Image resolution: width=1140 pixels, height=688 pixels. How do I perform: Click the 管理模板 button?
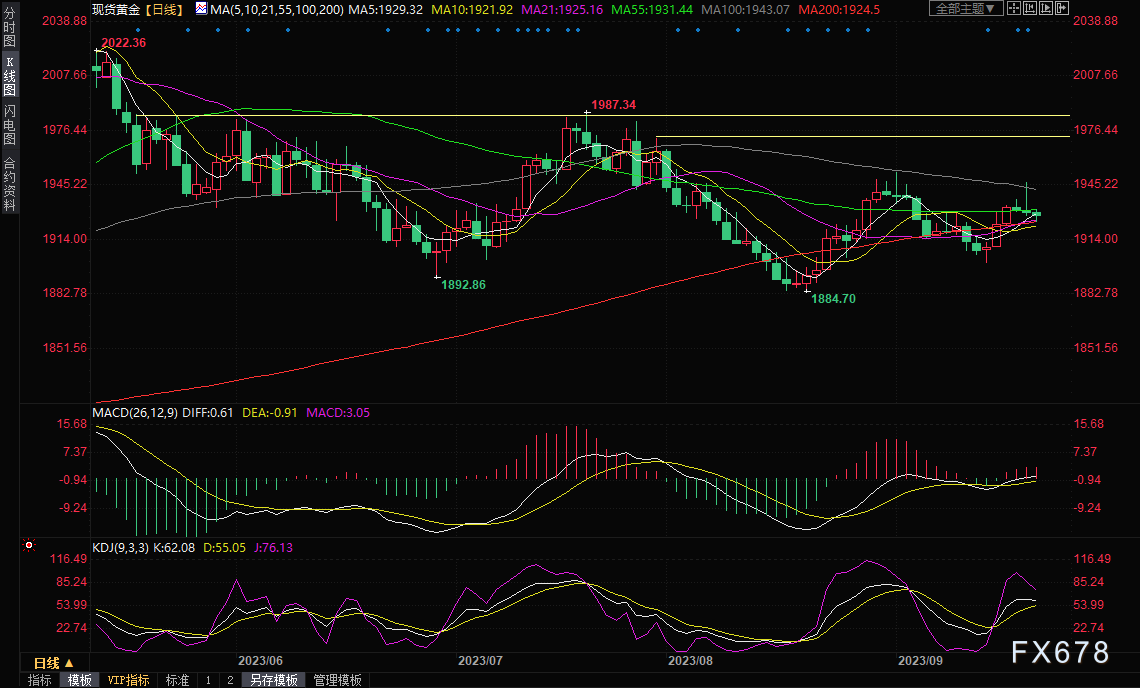click(337, 680)
